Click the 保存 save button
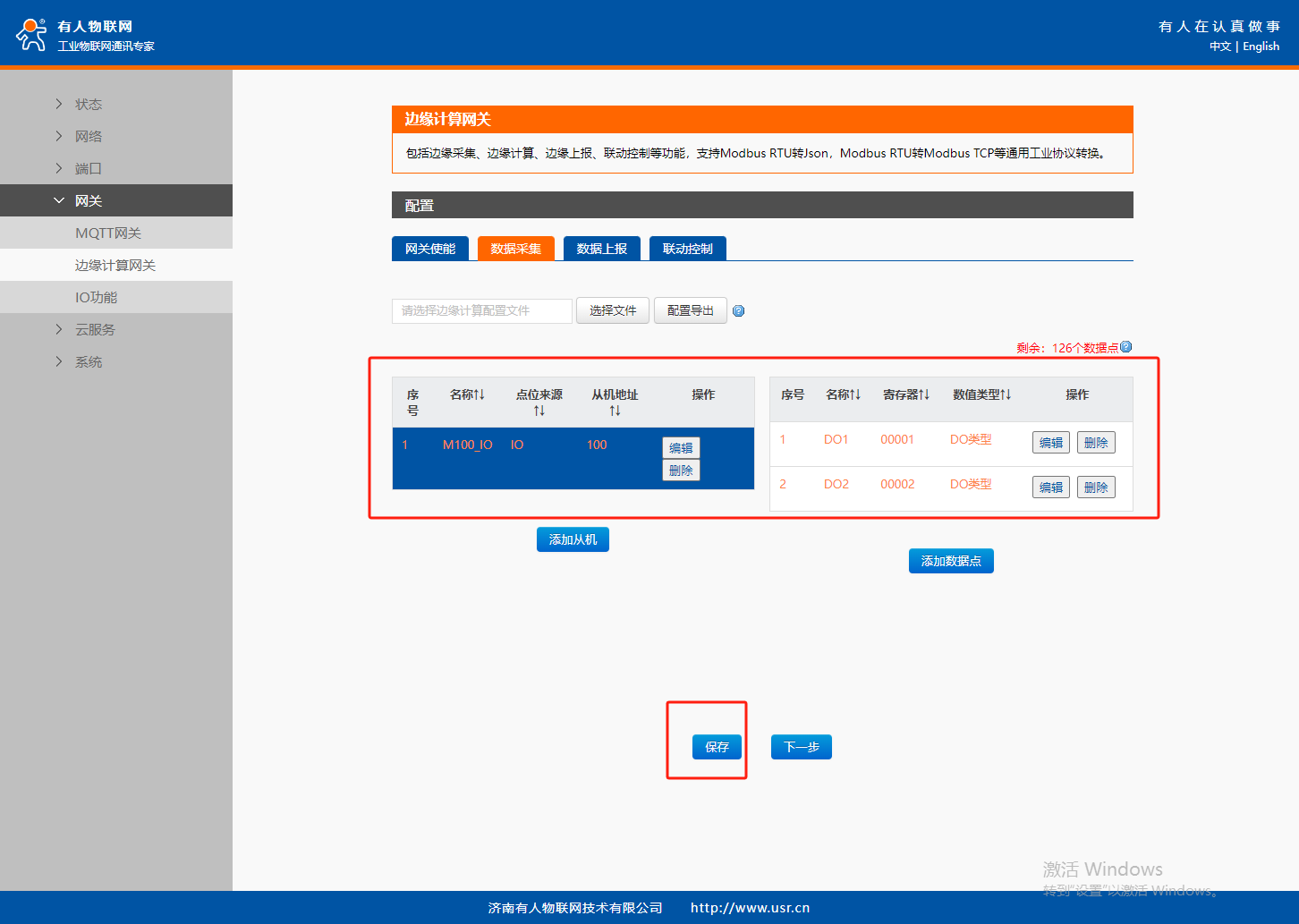Screen dimensions: 1299x924 tap(717, 747)
